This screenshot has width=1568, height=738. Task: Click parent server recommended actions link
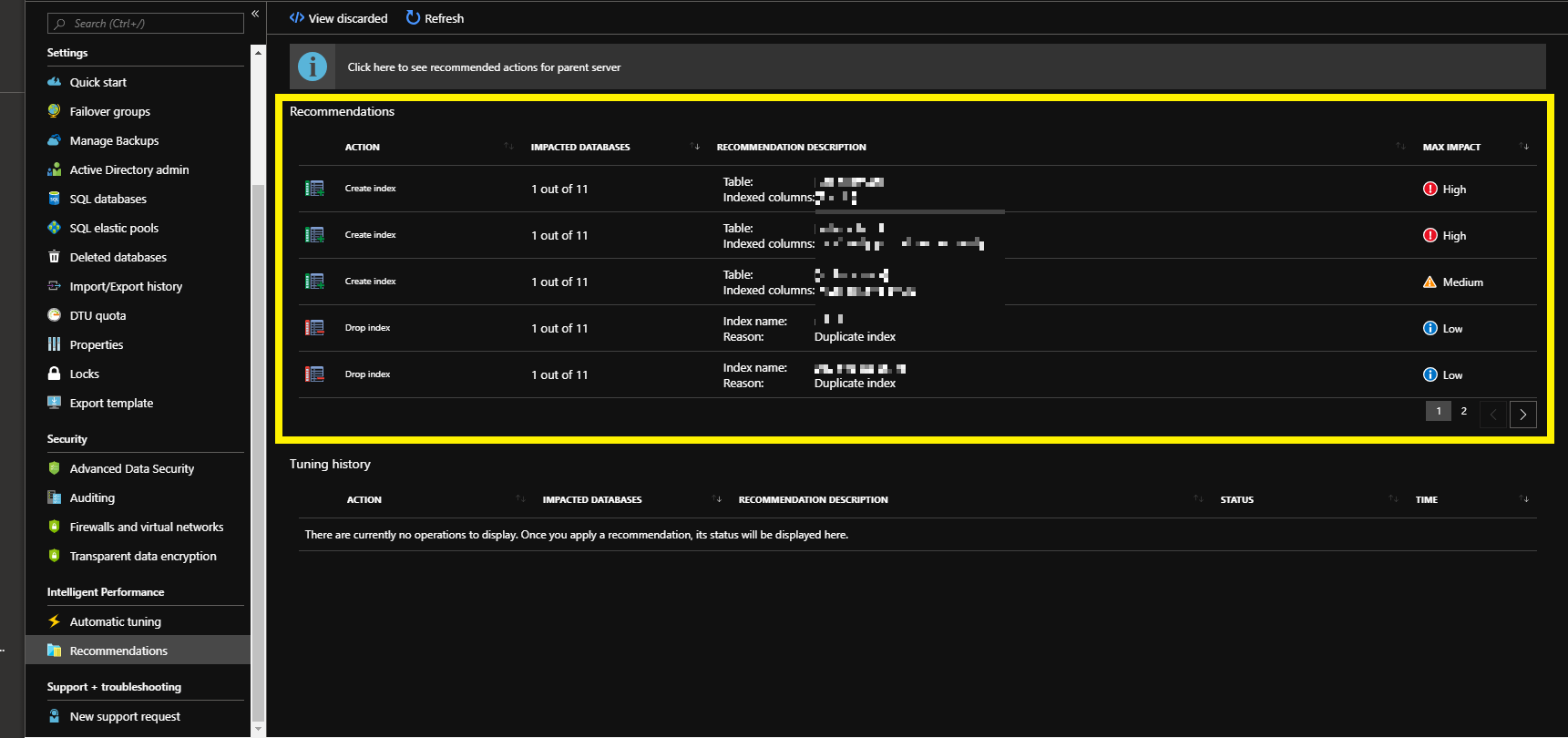pyautogui.click(x=484, y=67)
